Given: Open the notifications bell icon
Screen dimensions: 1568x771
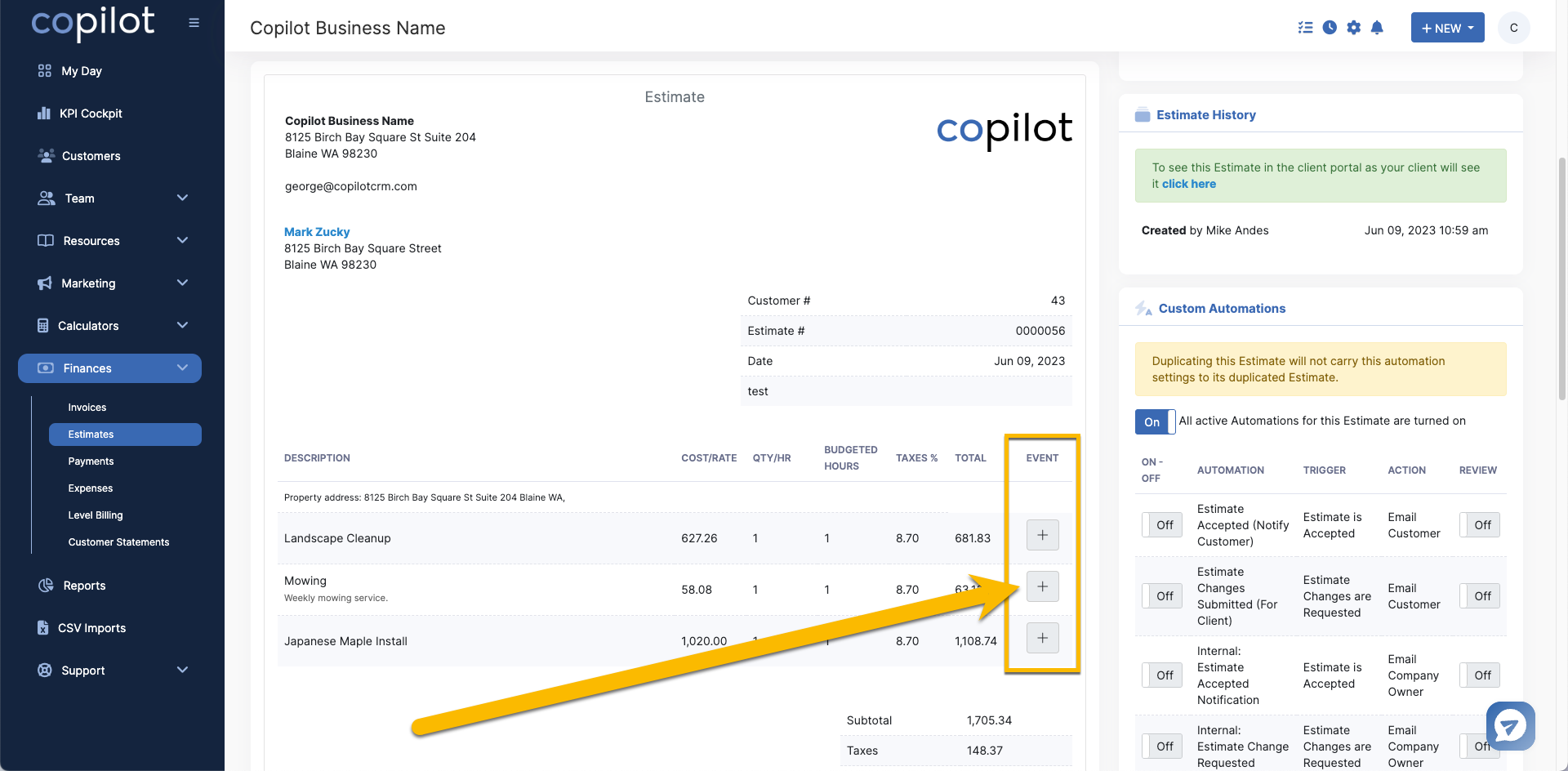Looking at the screenshot, I should click(x=1377, y=28).
